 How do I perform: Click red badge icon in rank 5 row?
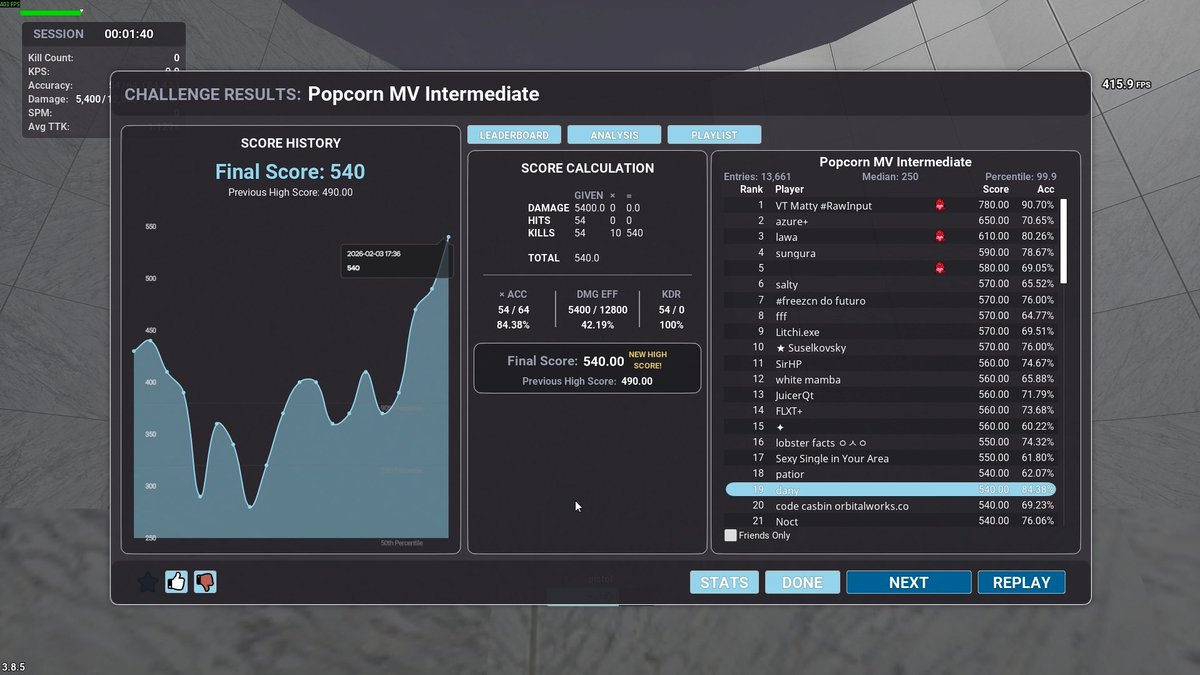940,268
